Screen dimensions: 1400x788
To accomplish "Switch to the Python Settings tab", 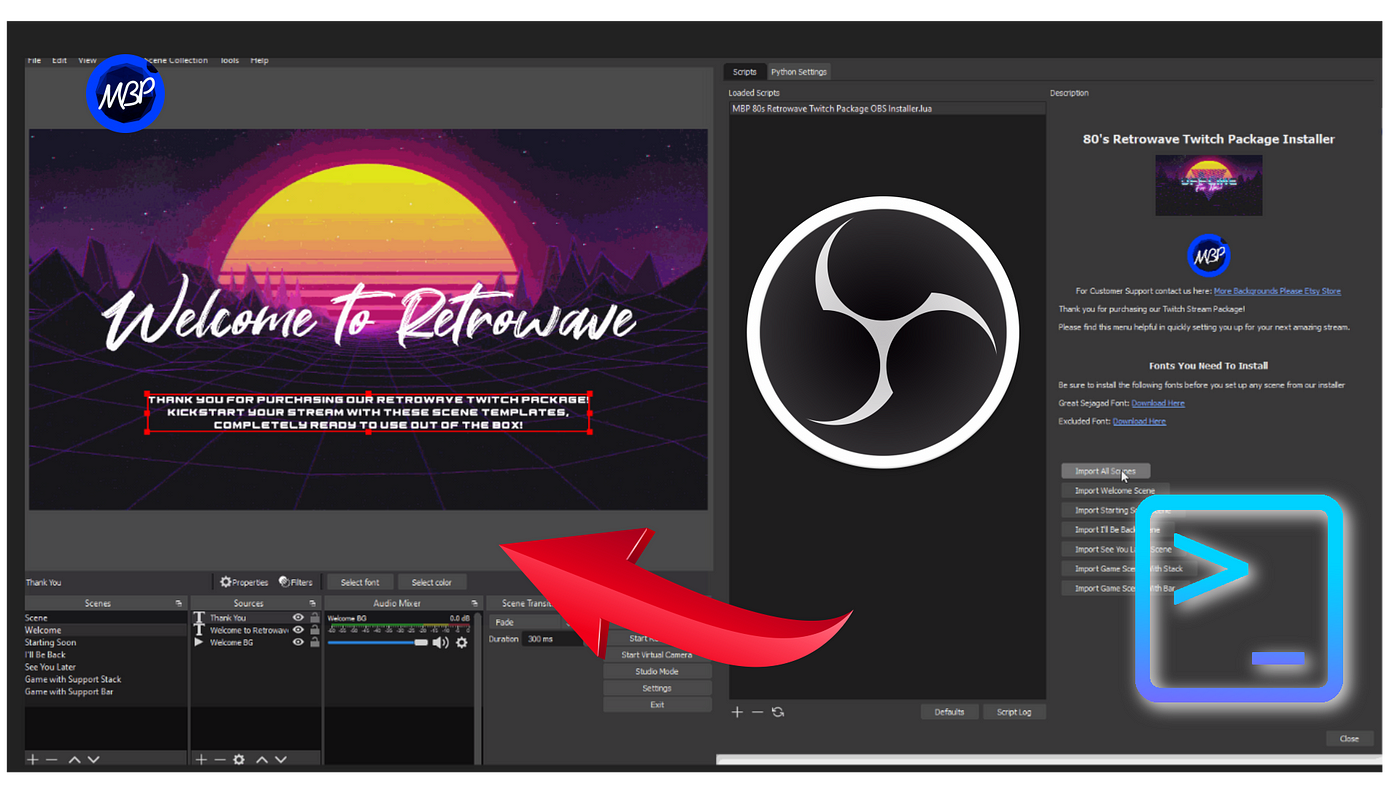I will (x=799, y=72).
